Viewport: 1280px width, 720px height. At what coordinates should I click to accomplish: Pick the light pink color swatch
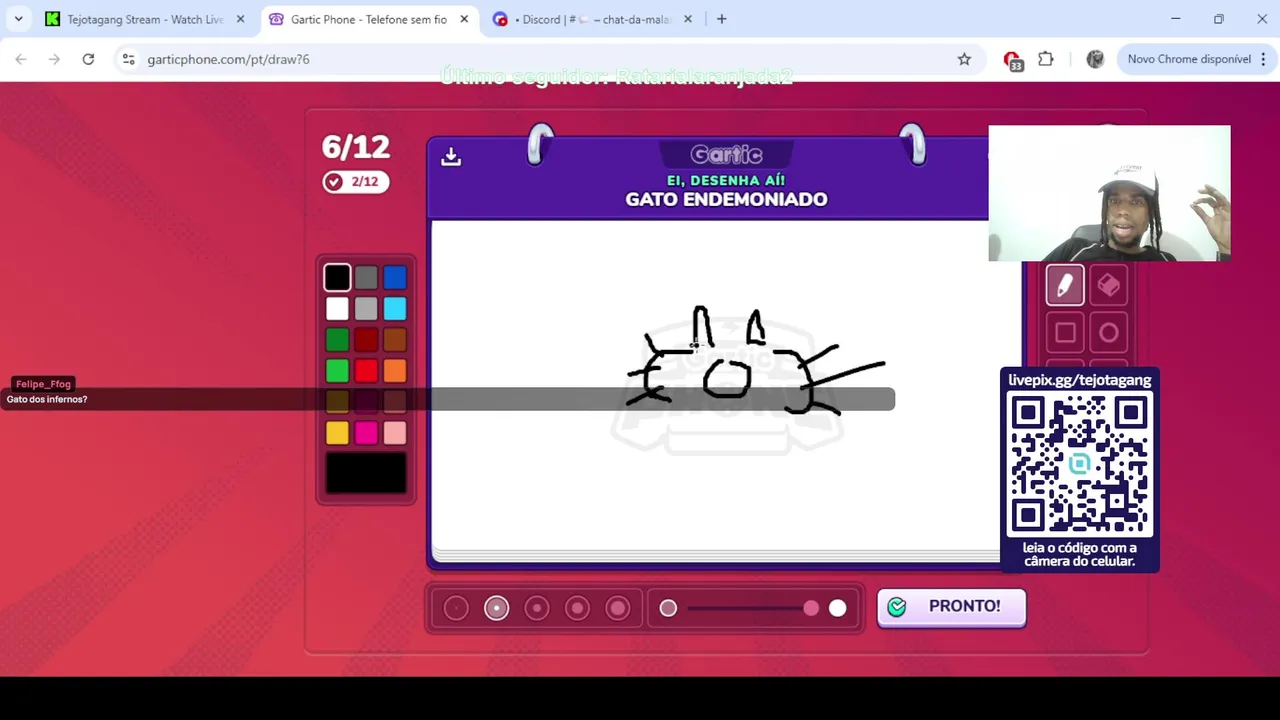pyautogui.click(x=395, y=433)
